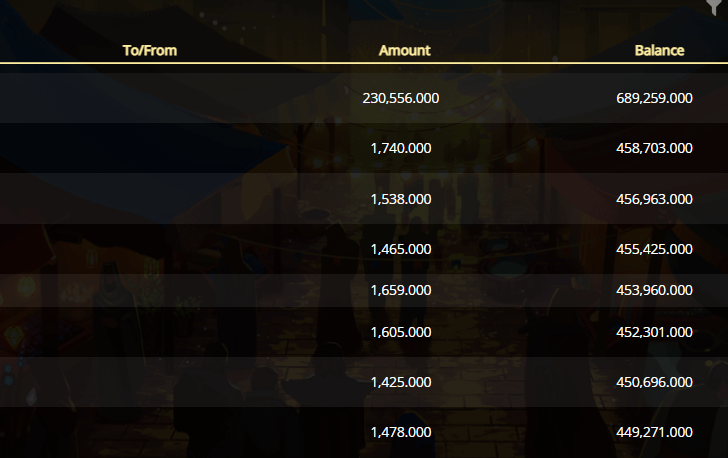Image resolution: width=728 pixels, height=458 pixels.
Task: Select the 456,963.000 balance value
Action: click(654, 199)
